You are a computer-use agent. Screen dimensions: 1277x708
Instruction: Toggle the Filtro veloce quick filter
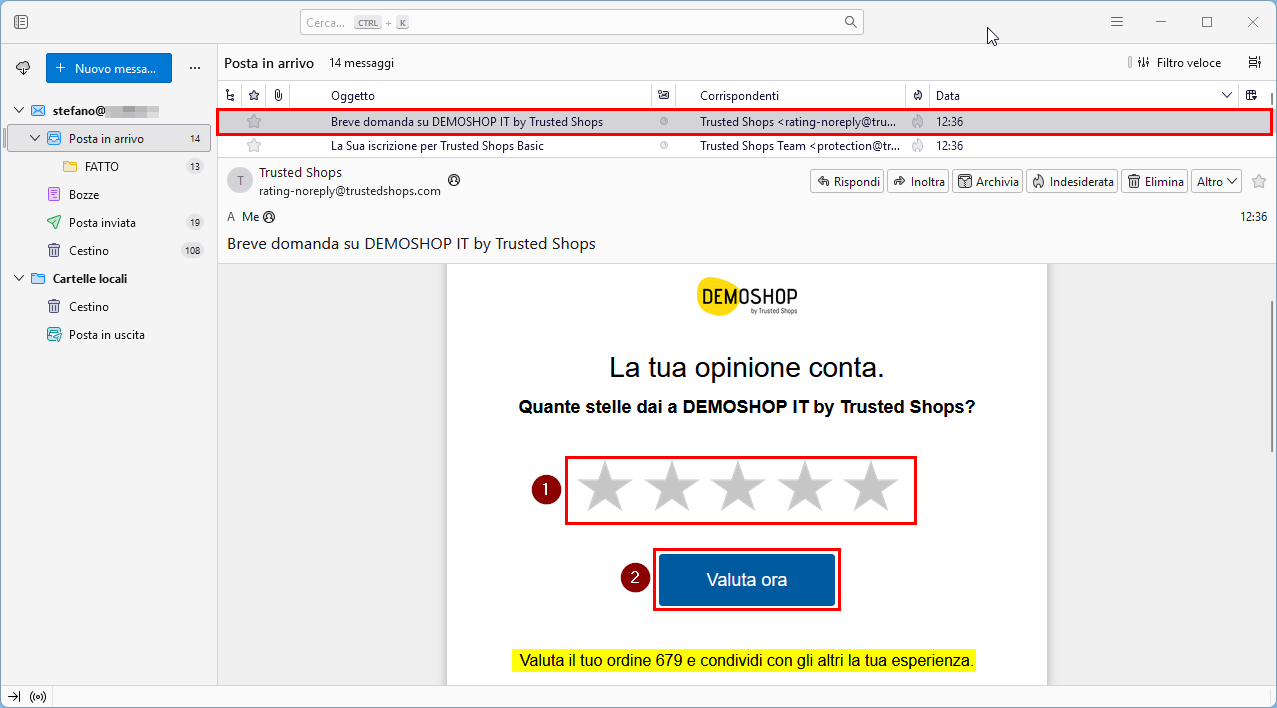1179,62
